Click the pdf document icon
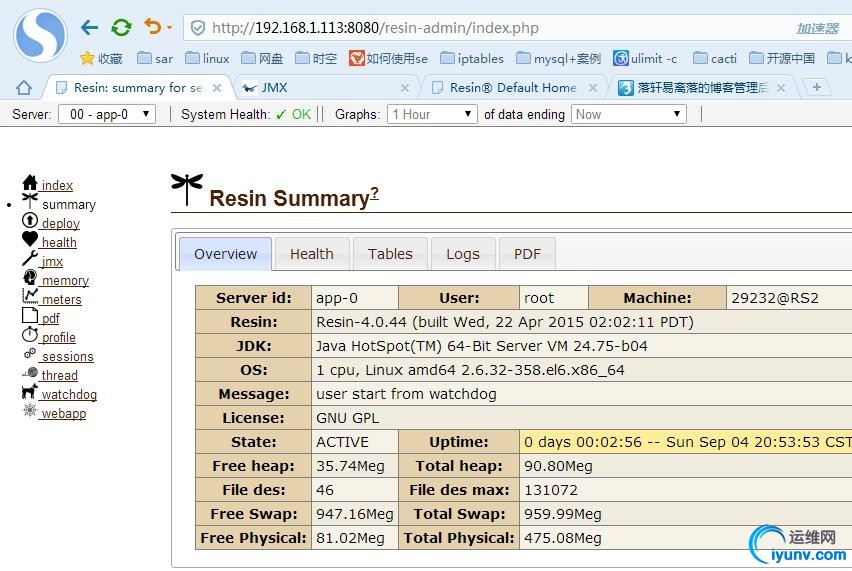Viewport: 852px width, 571px height. click(x=29, y=315)
